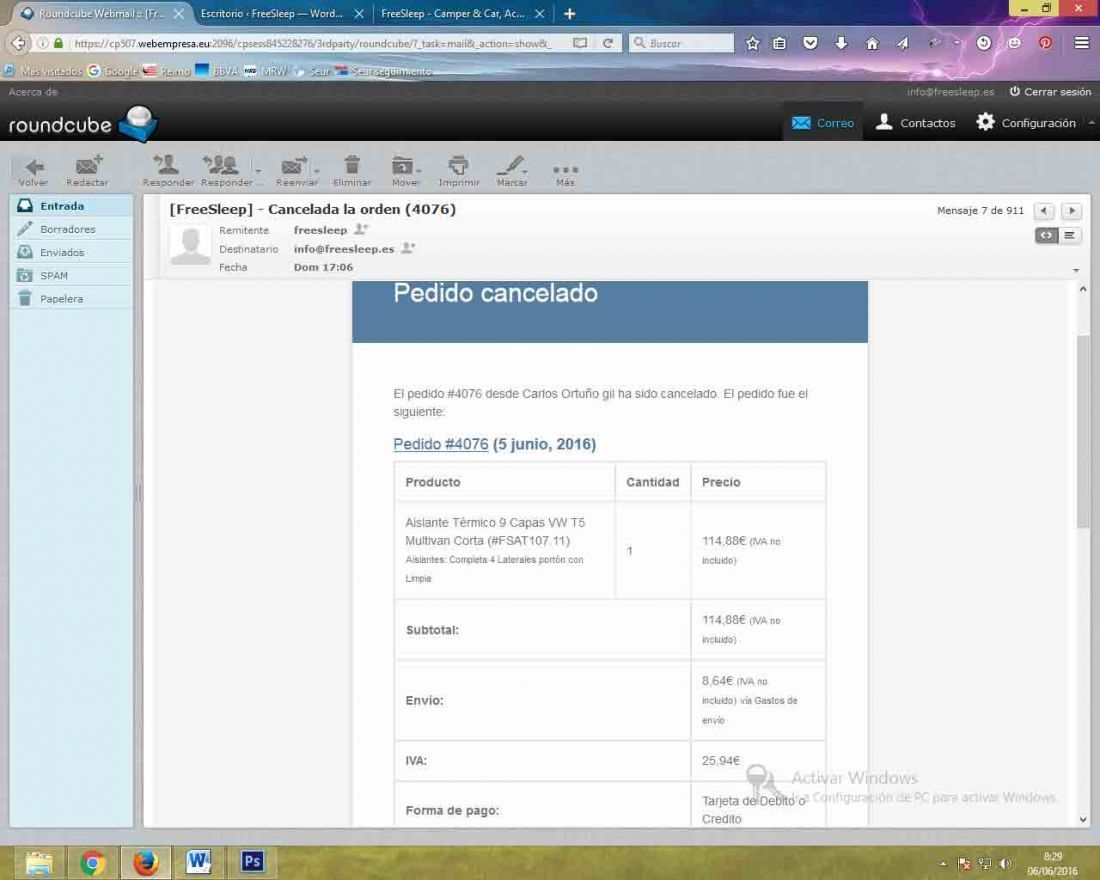
Task: Click the sender avatar placeholder image
Action: tap(190, 246)
